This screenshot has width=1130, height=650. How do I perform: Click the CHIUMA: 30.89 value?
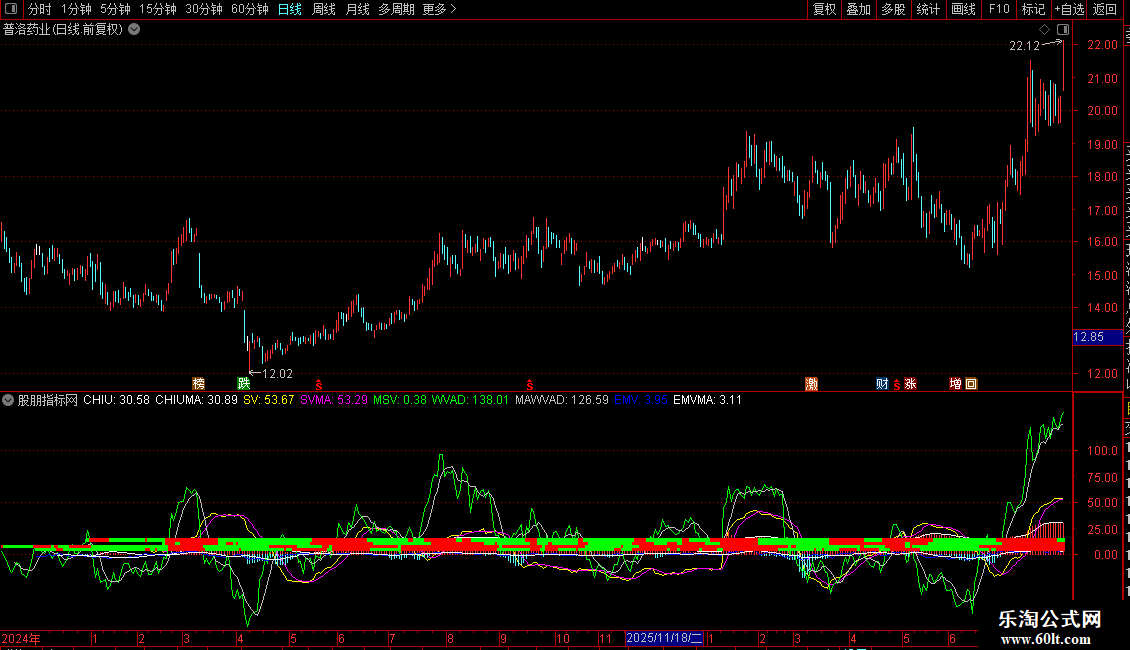[196, 400]
